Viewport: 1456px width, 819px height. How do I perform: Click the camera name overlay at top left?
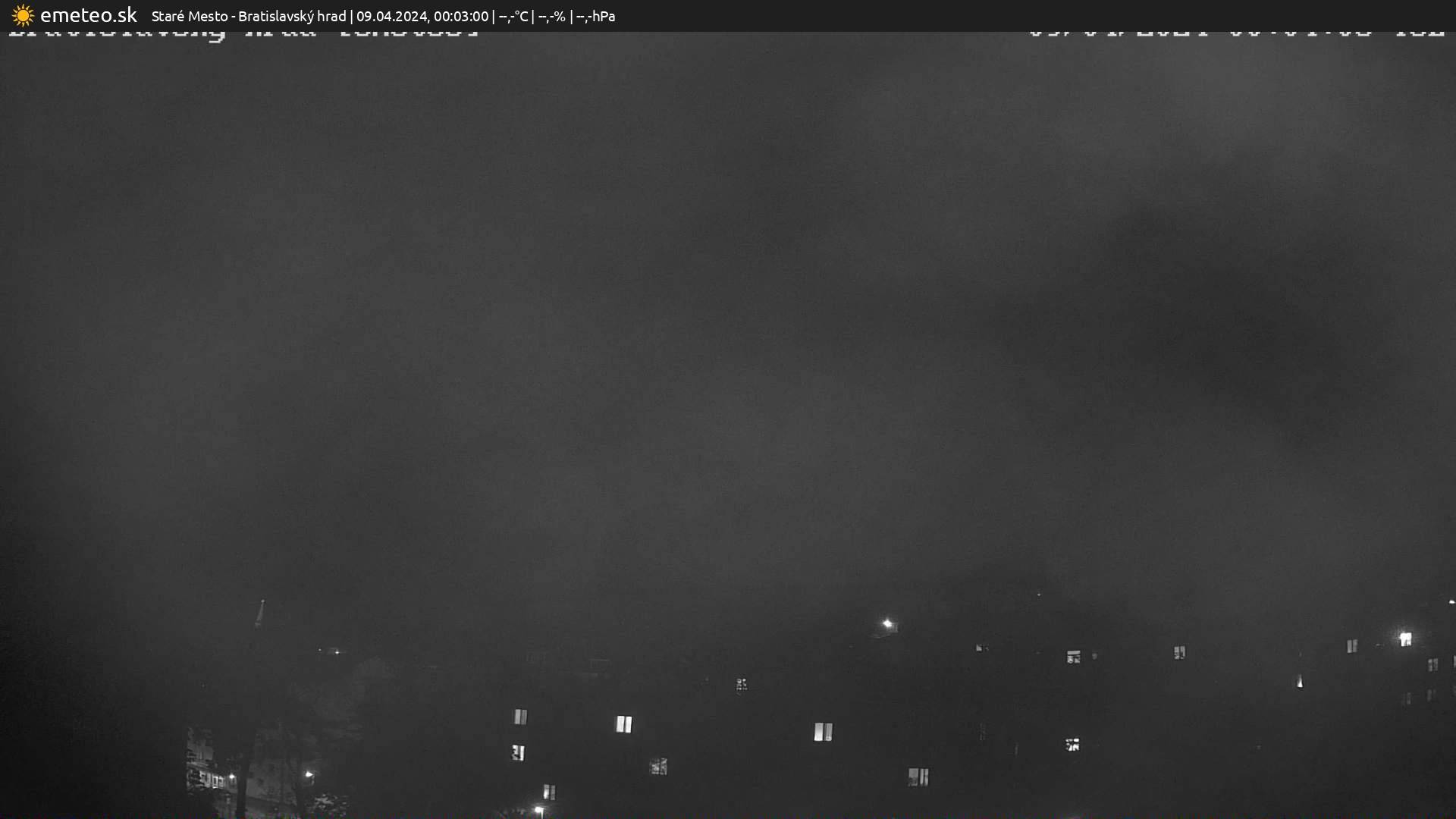tap(243, 34)
